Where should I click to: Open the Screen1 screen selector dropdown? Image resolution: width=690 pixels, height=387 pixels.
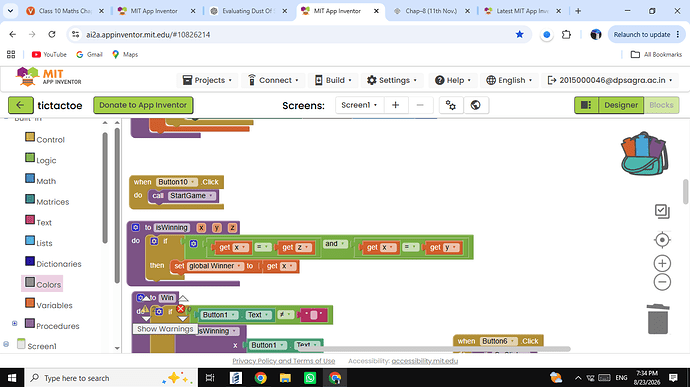pos(359,105)
